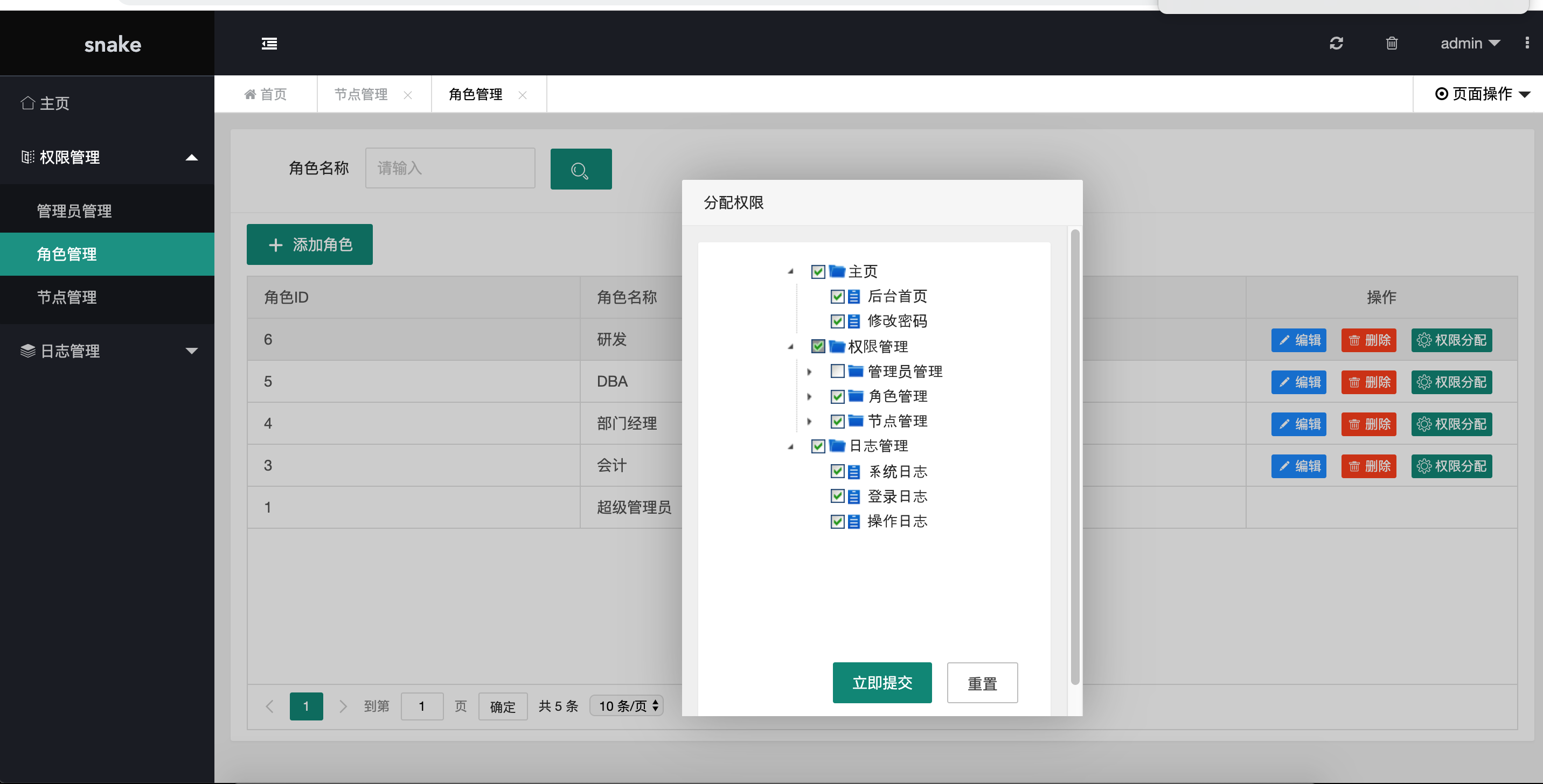
Task: Close the 节点管理 tab with its X
Action: point(408,95)
